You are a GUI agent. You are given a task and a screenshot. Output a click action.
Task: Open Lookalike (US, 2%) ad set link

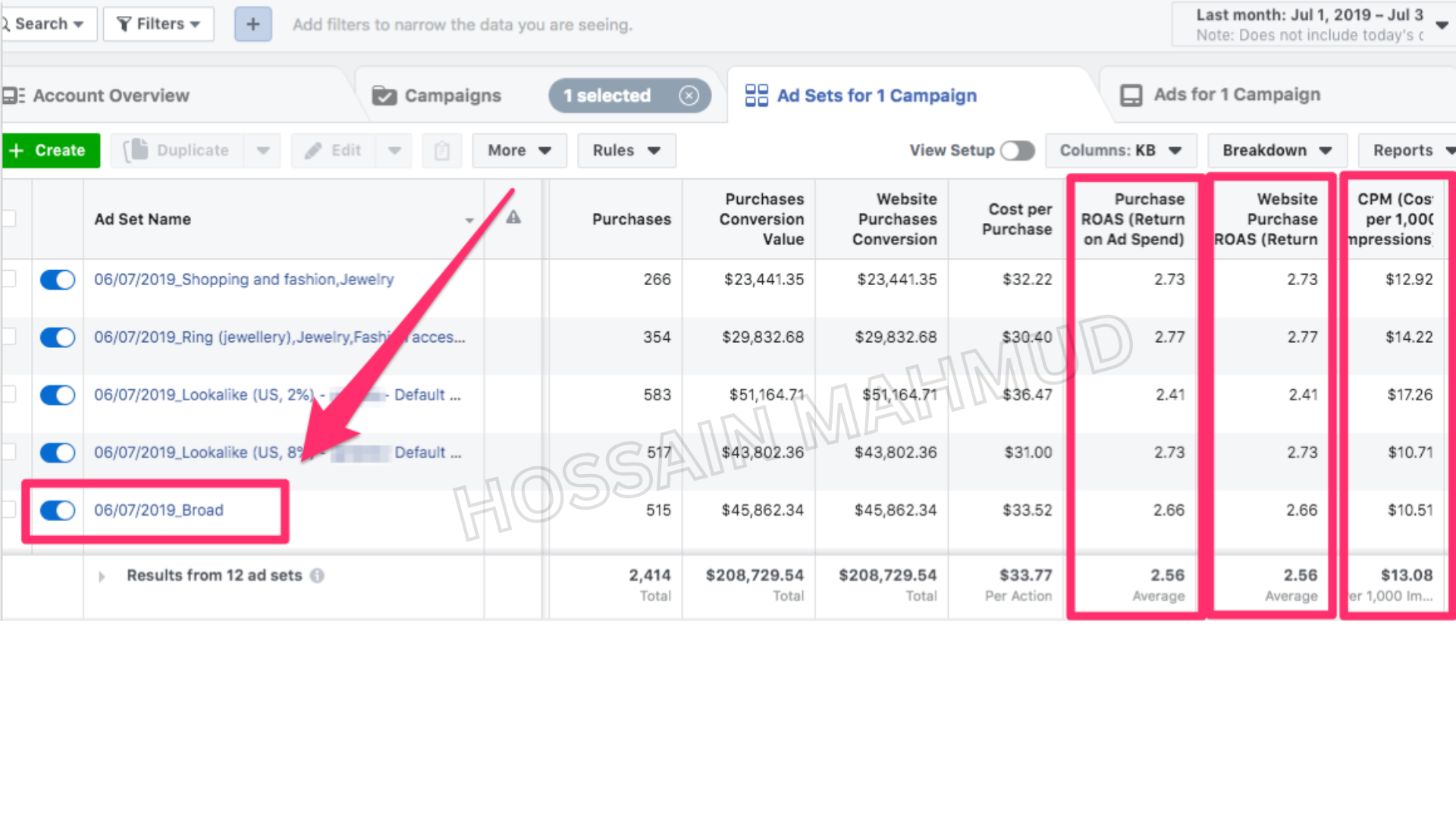tap(277, 395)
